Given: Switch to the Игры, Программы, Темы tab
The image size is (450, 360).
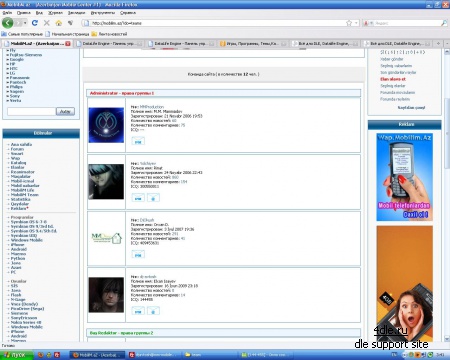Looking at the screenshot, I should coord(253,43).
